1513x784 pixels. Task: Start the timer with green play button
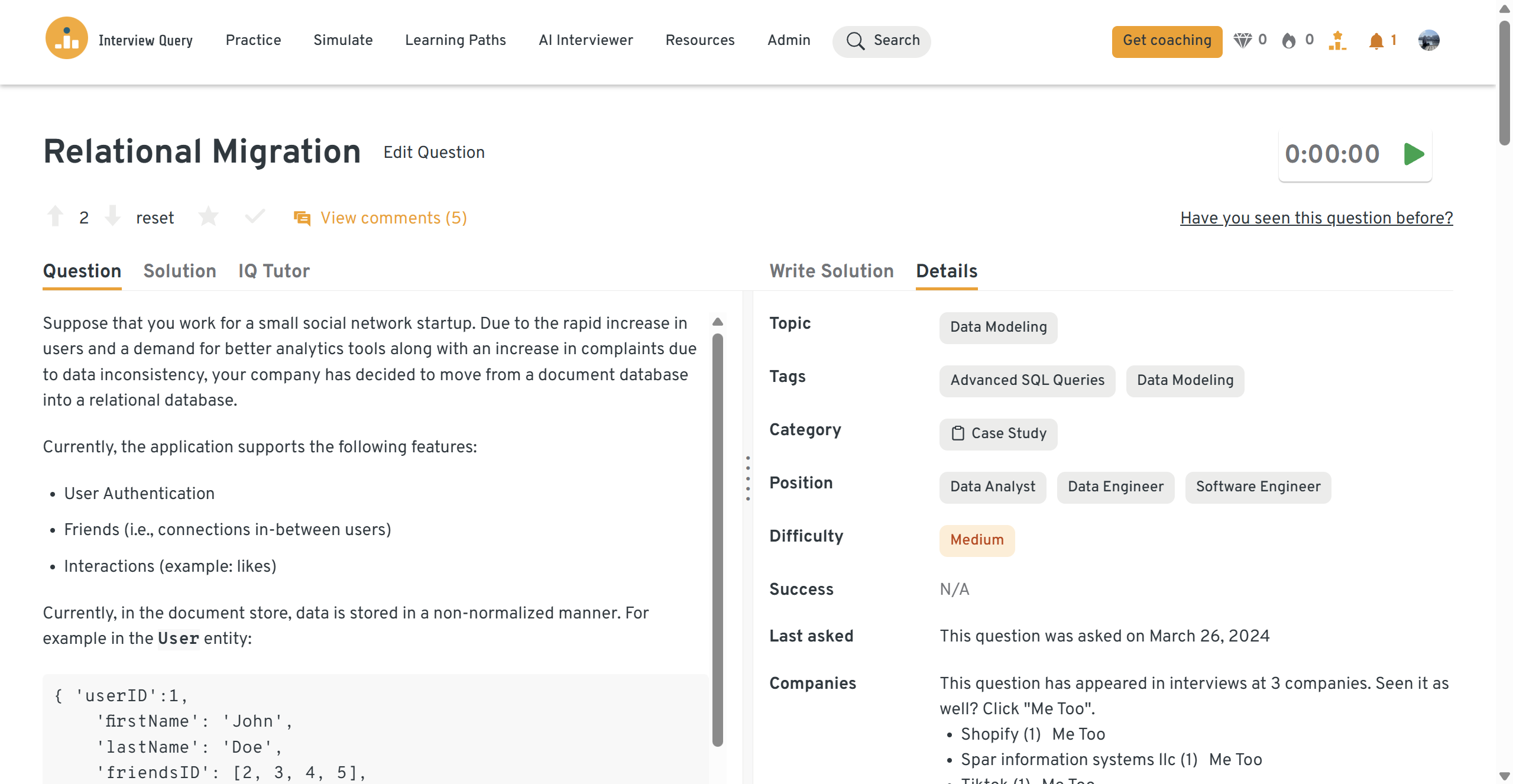[x=1414, y=154]
